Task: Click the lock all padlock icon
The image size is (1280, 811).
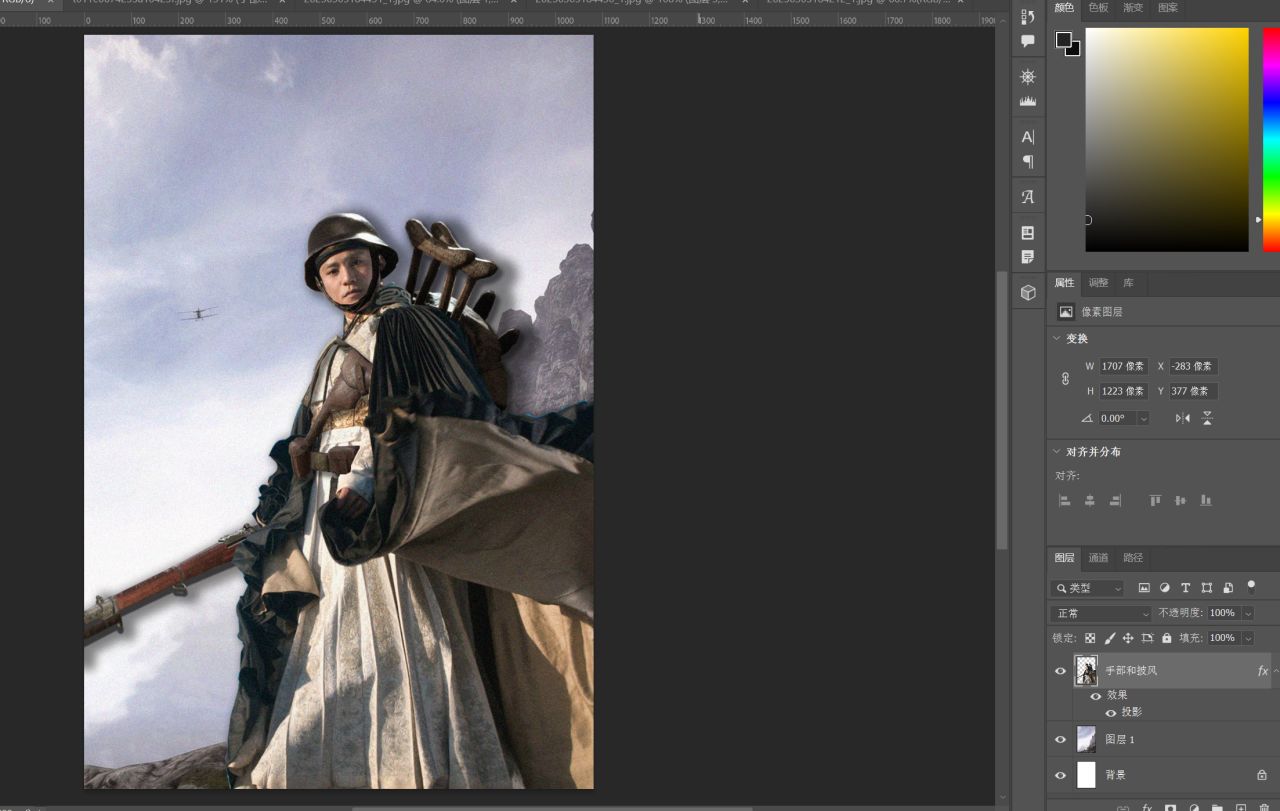Action: pyautogui.click(x=1166, y=638)
